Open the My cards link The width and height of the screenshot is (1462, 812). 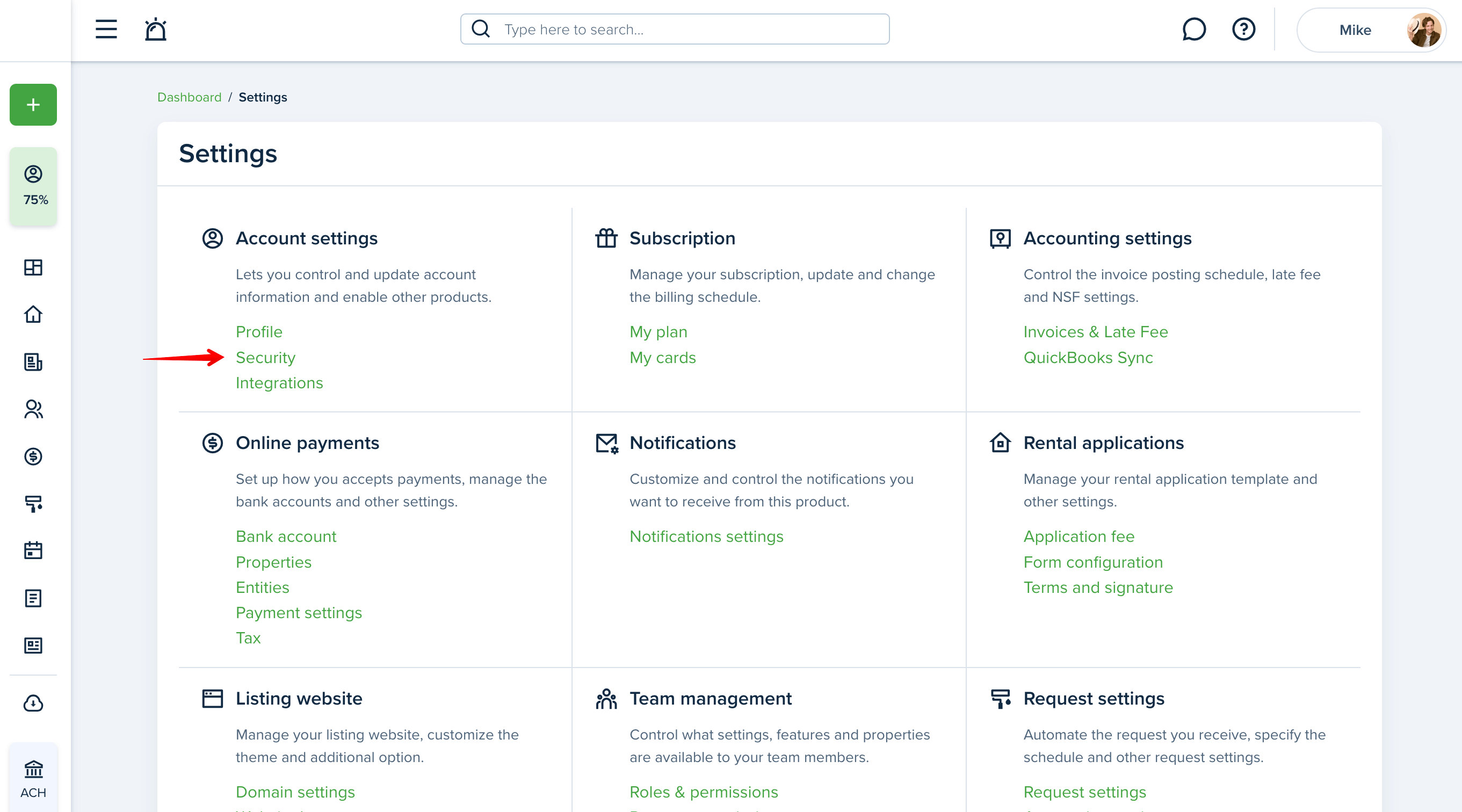pos(662,358)
